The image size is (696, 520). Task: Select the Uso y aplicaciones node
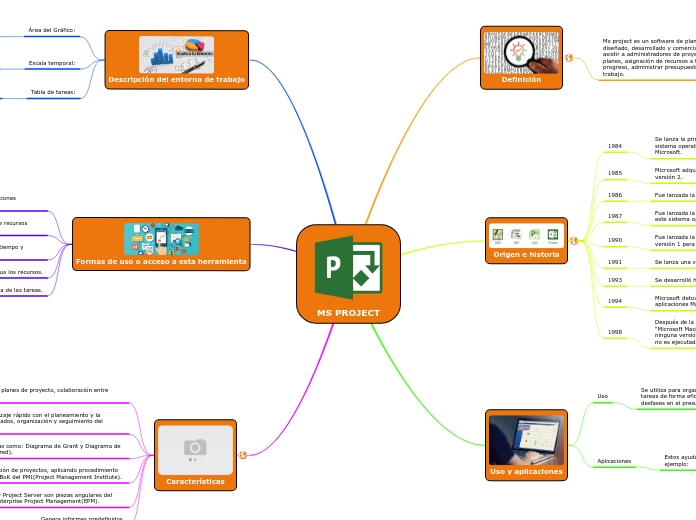click(x=526, y=445)
